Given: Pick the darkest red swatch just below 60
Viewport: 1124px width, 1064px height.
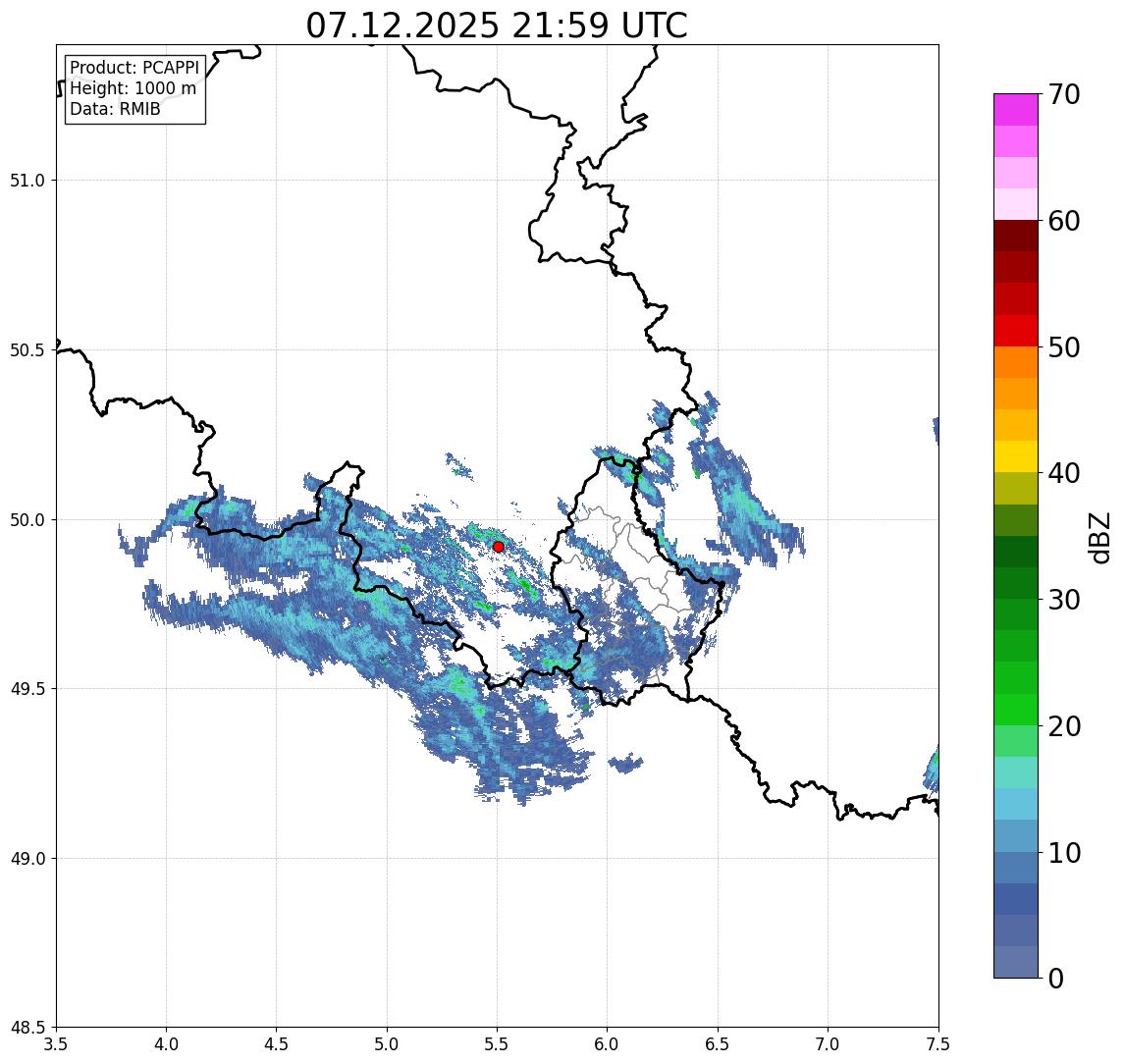Looking at the screenshot, I should [x=1016, y=236].
